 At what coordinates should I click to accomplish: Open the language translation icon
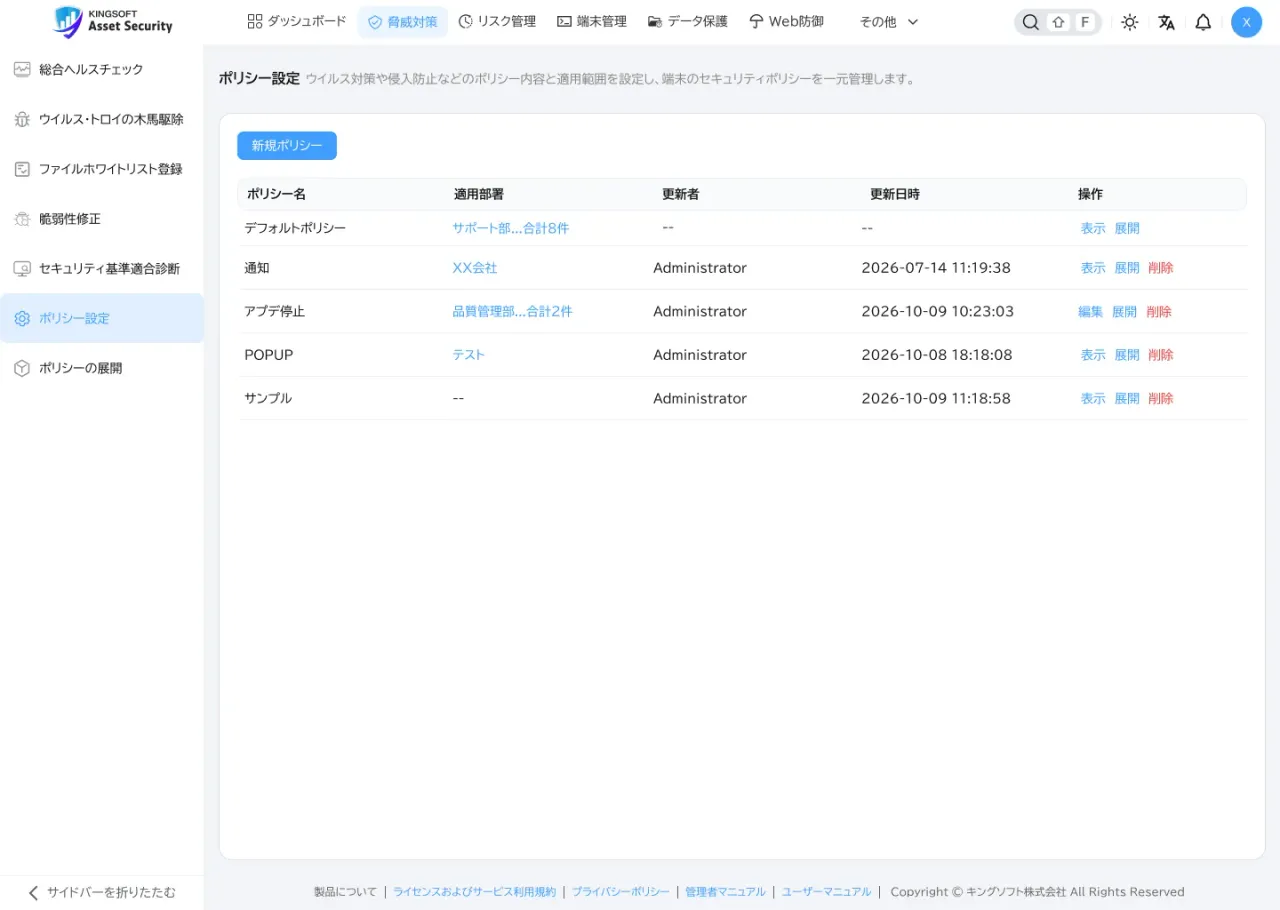pos(1166,22)
